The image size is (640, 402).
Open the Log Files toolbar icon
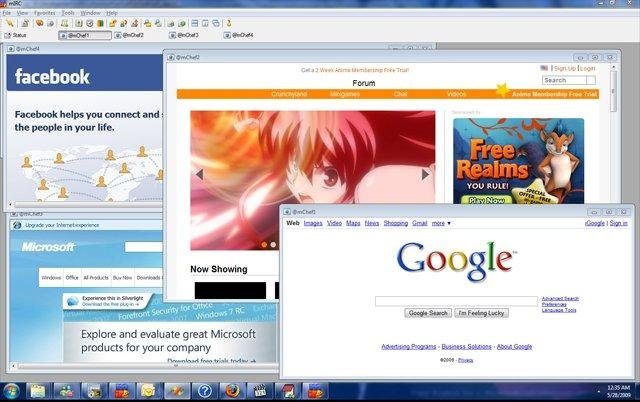pos(158,23)
